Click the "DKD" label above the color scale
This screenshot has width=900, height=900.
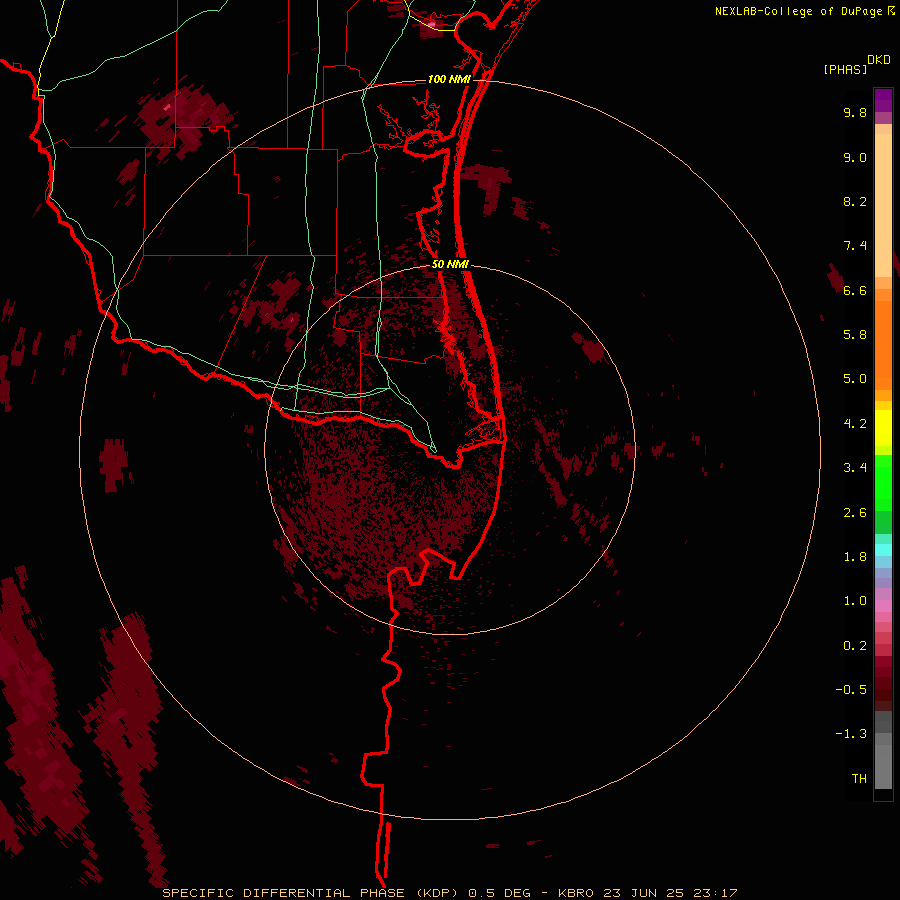pyautogui.click(x=879, y=60)
